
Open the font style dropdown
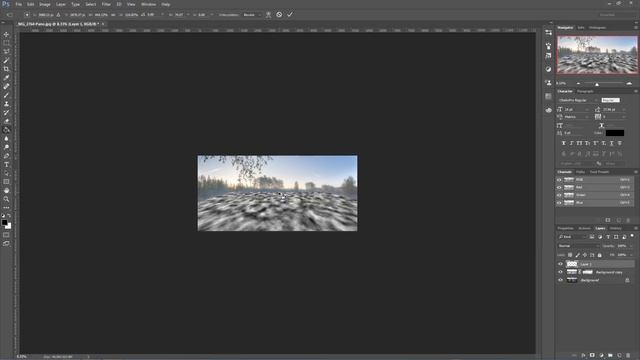pyautogui.click(x=611, y=100)
